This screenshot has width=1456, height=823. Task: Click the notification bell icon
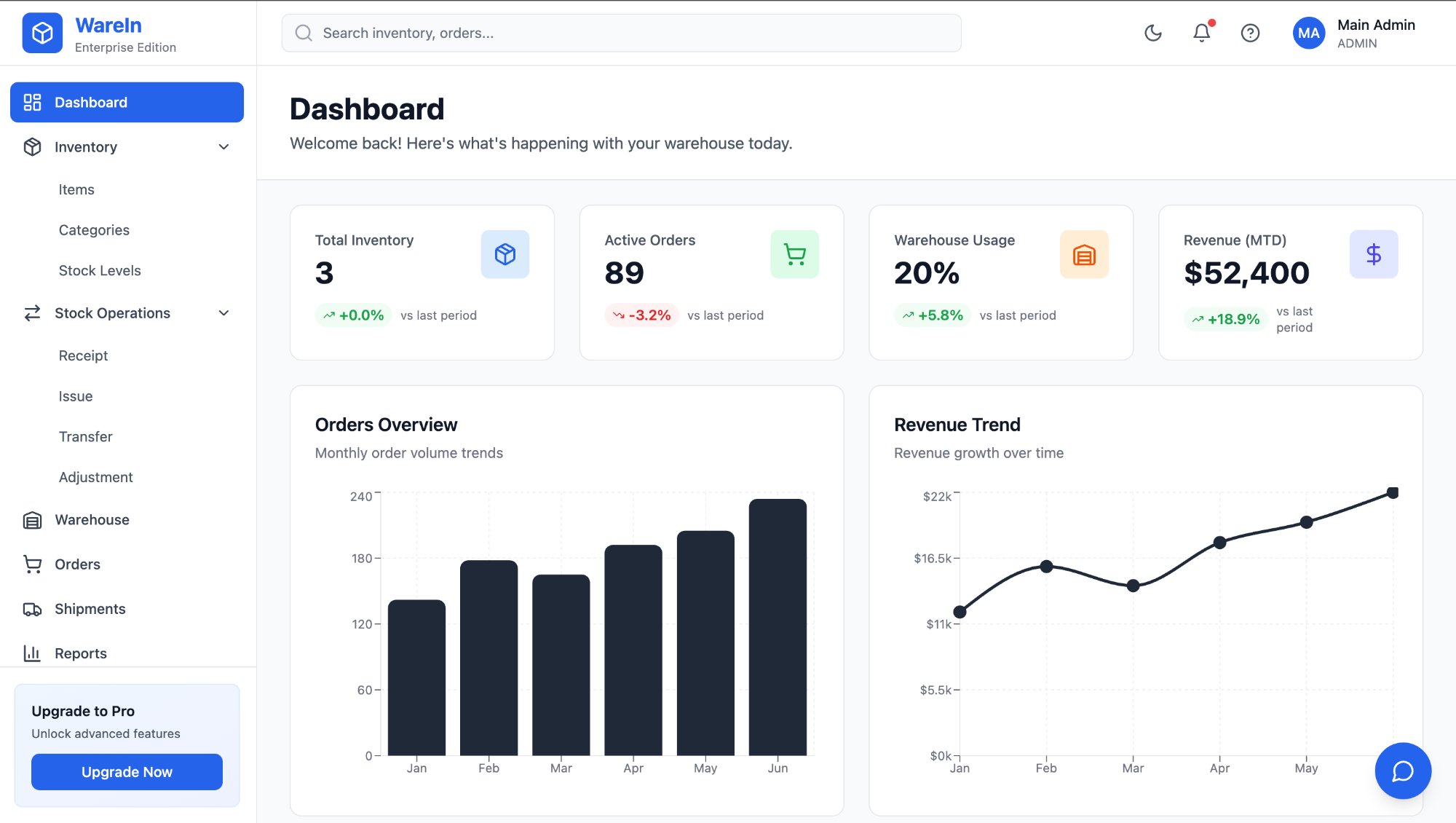(1201, 33)
